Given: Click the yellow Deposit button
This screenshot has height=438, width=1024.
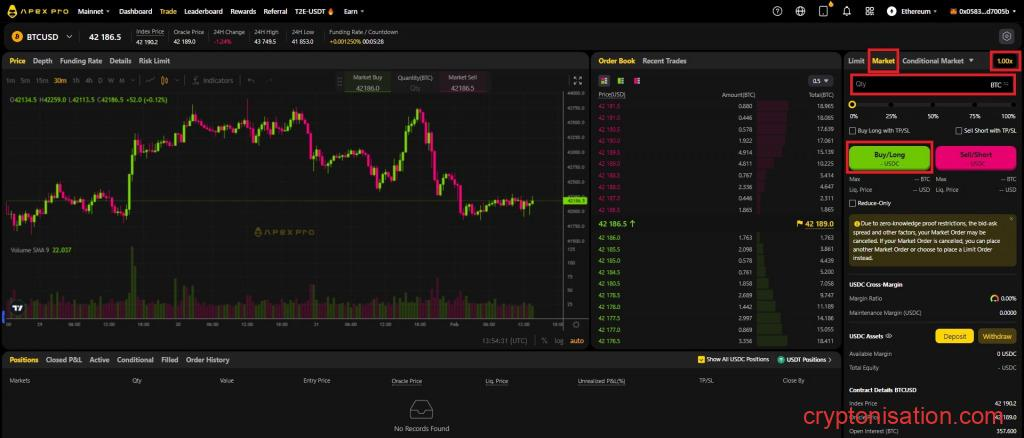Looking at the screenshot, I should pyautogui.click(x=954, y=336).
